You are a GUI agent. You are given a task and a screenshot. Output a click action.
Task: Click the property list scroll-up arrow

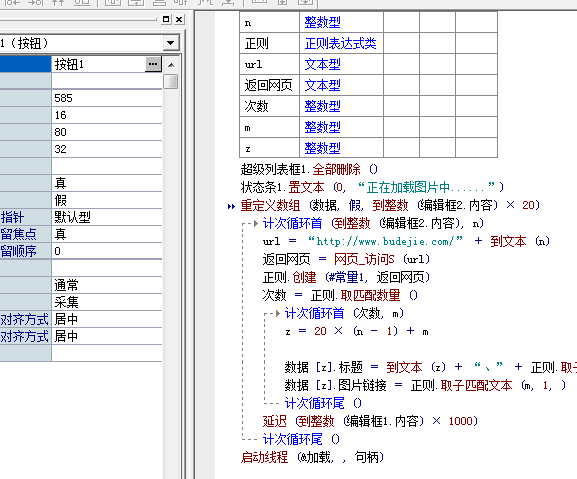click(x=171, y=65)
